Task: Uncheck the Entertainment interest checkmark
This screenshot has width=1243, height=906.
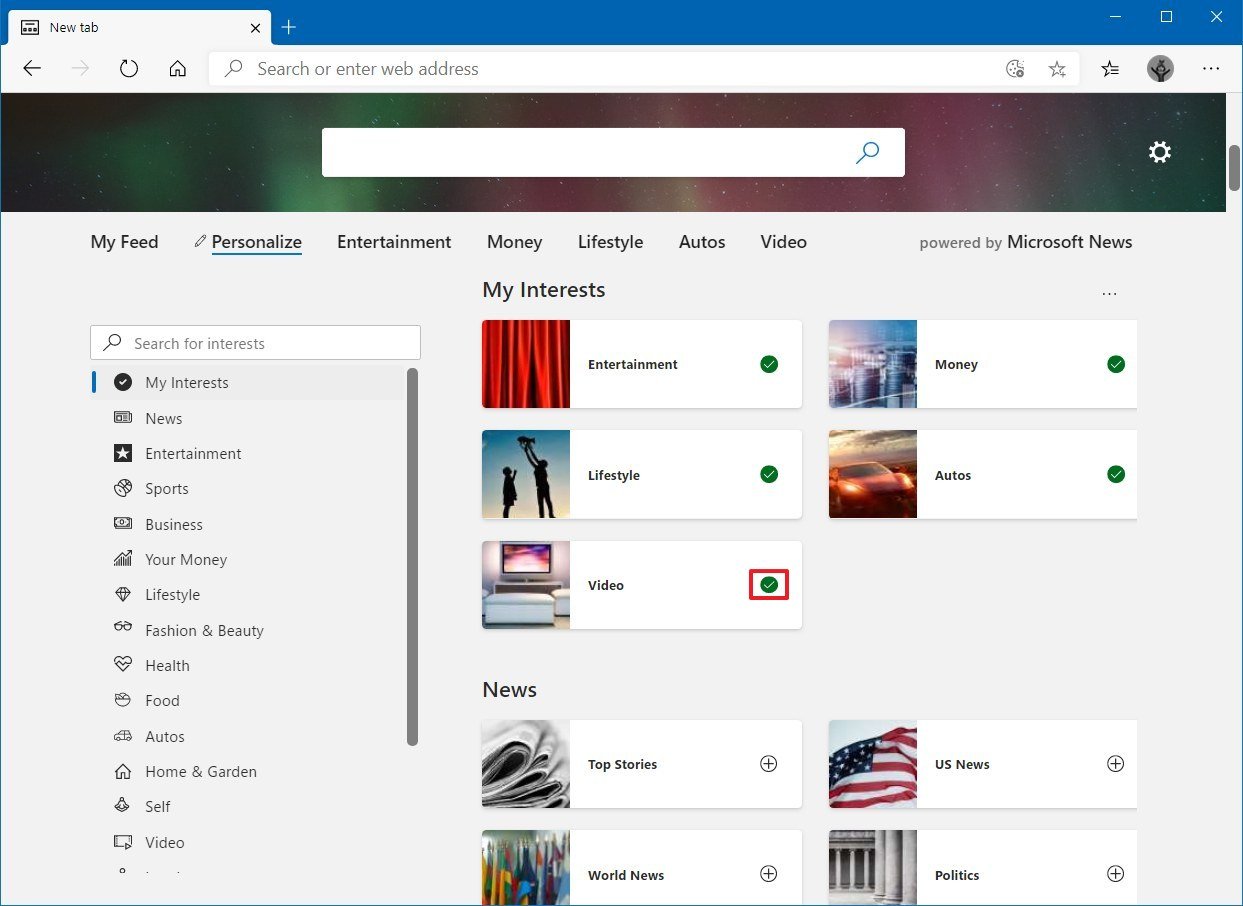Action: pos(769,364)
